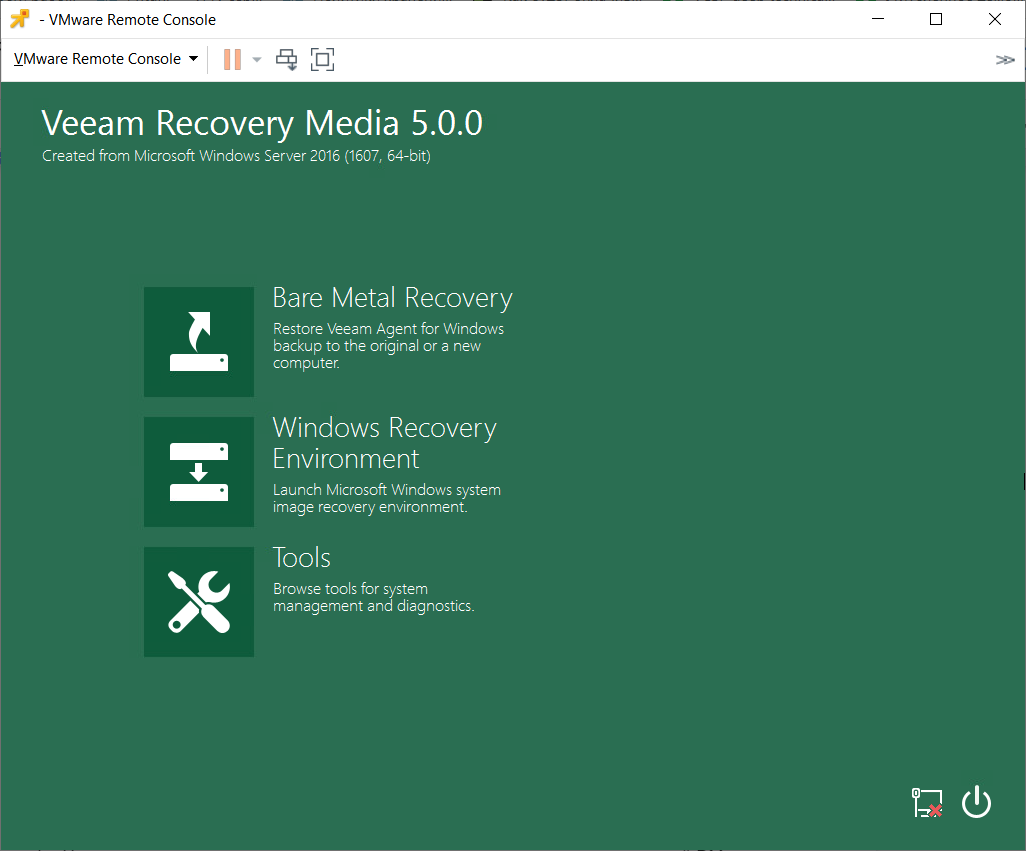Launch the Windows Recovery Environment tile icon
This screenshot has height=851, width=1026.
pos(199,472)
